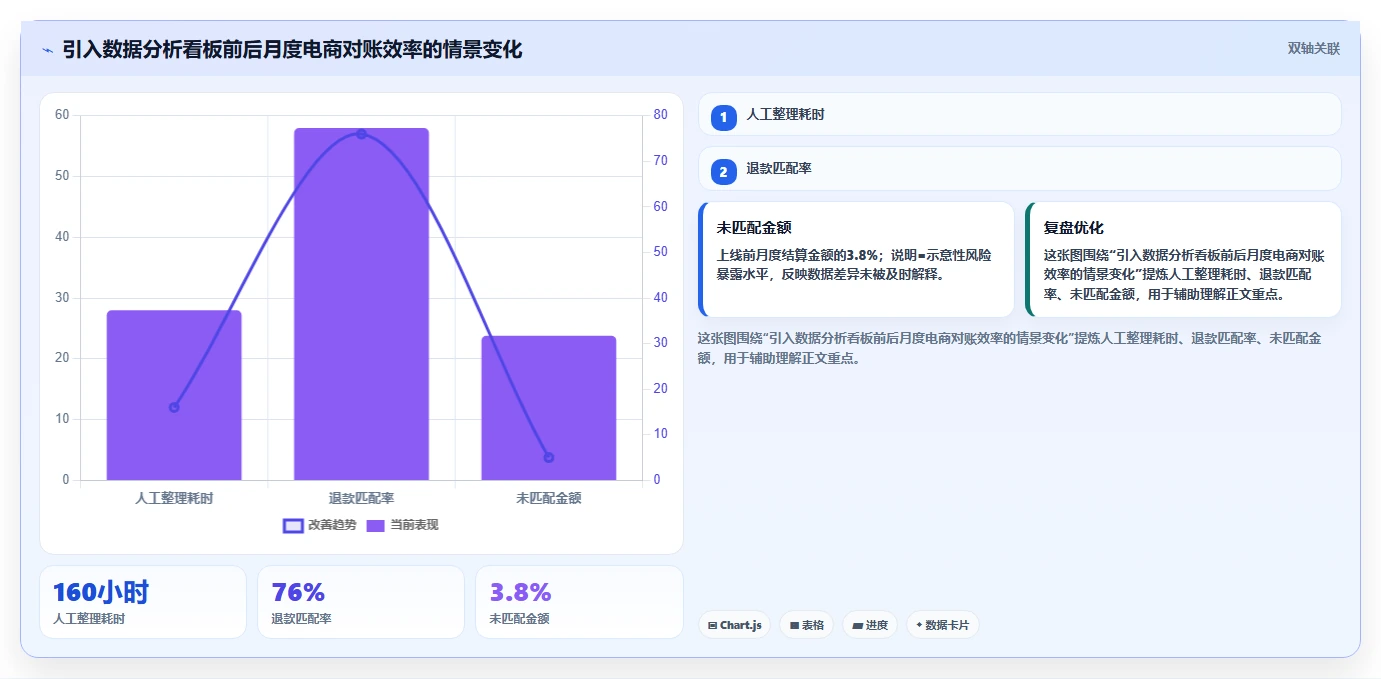Image resolution: width=1381 pixels, height=679 pixels.
Task: Click the right axis value 80
Action: point(661,115)
